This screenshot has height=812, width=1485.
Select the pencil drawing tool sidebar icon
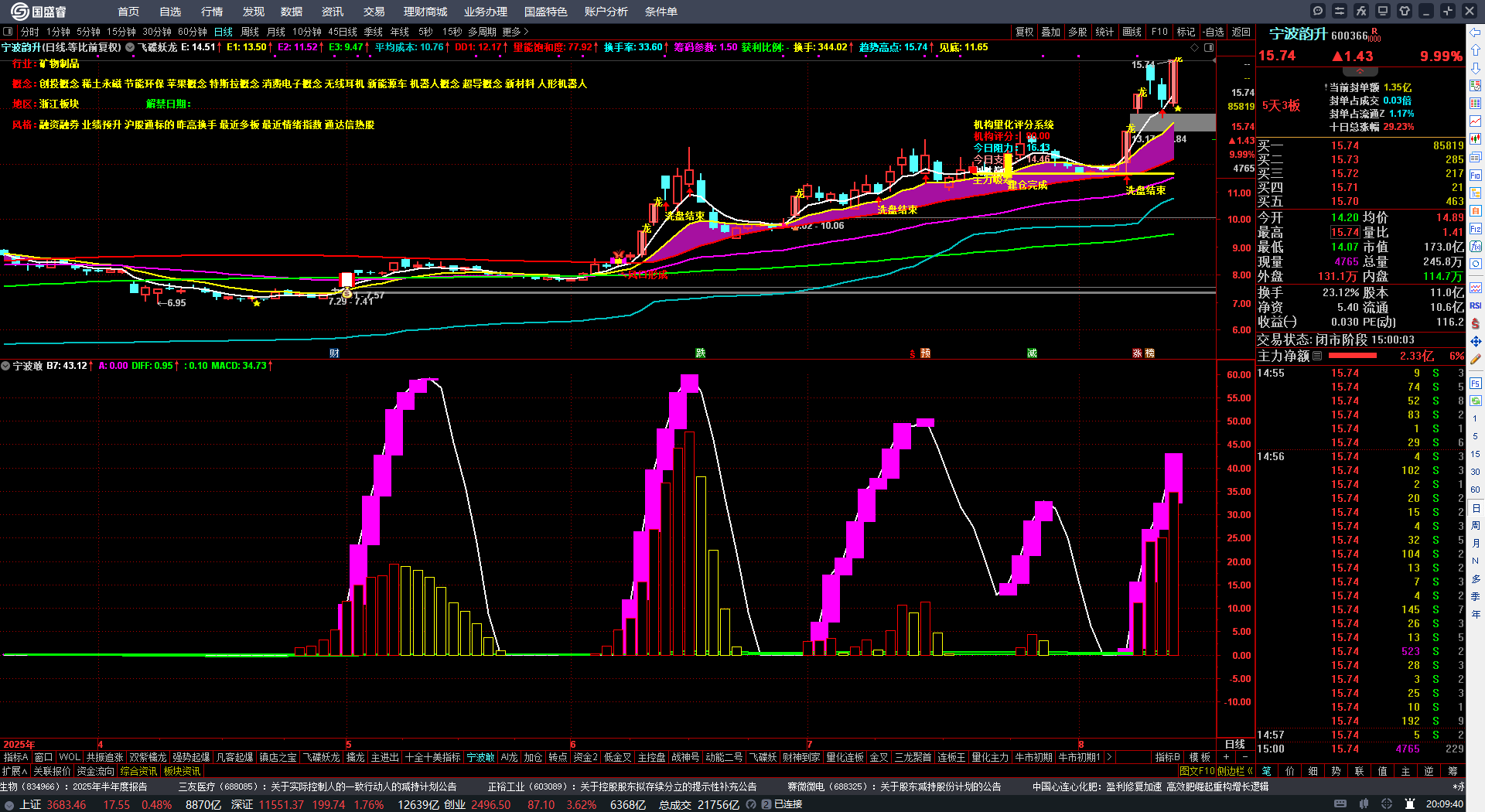(1476, 359)
